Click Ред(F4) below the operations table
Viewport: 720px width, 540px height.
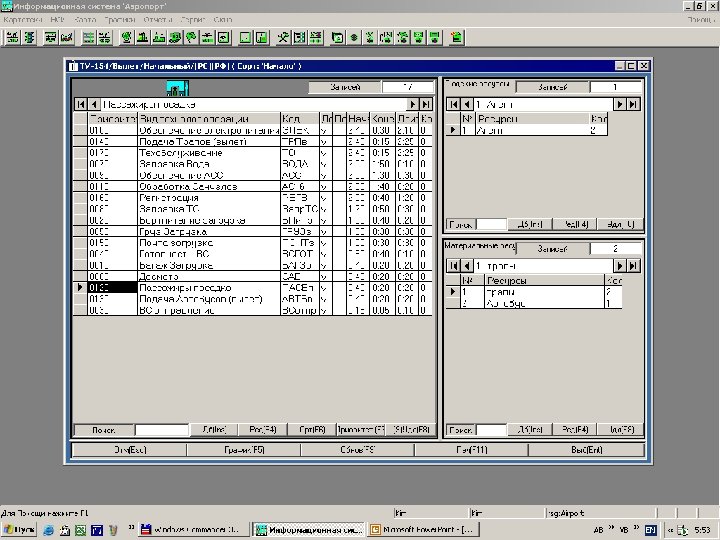263,430
